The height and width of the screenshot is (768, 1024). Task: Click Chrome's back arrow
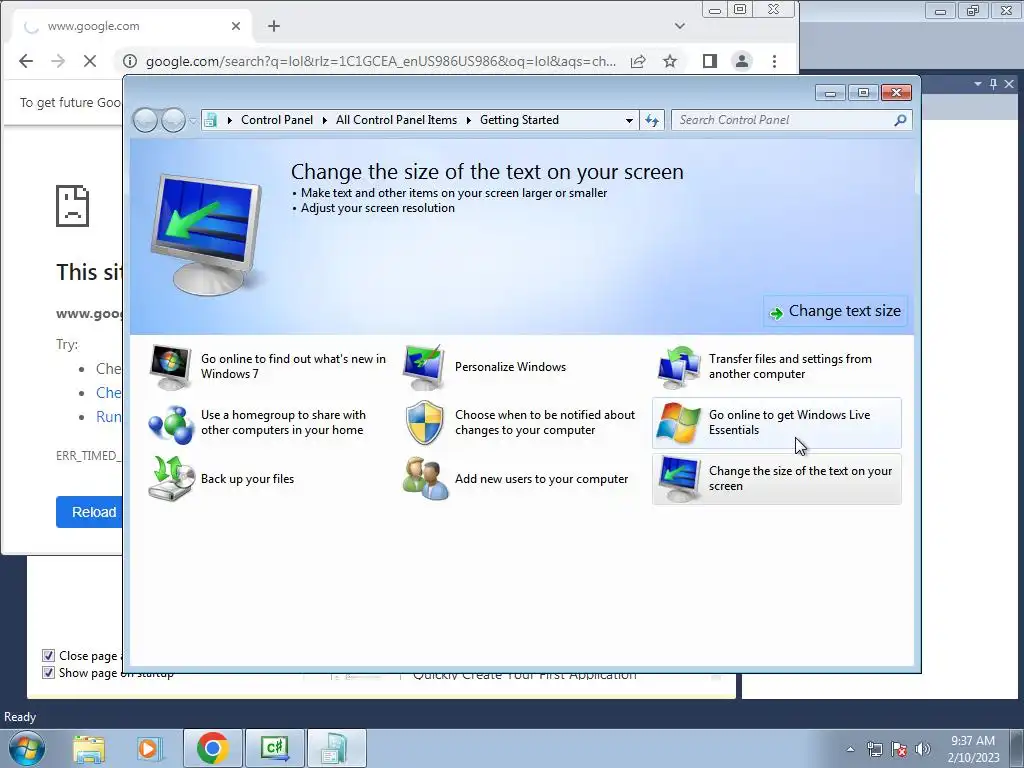point(25,61)
